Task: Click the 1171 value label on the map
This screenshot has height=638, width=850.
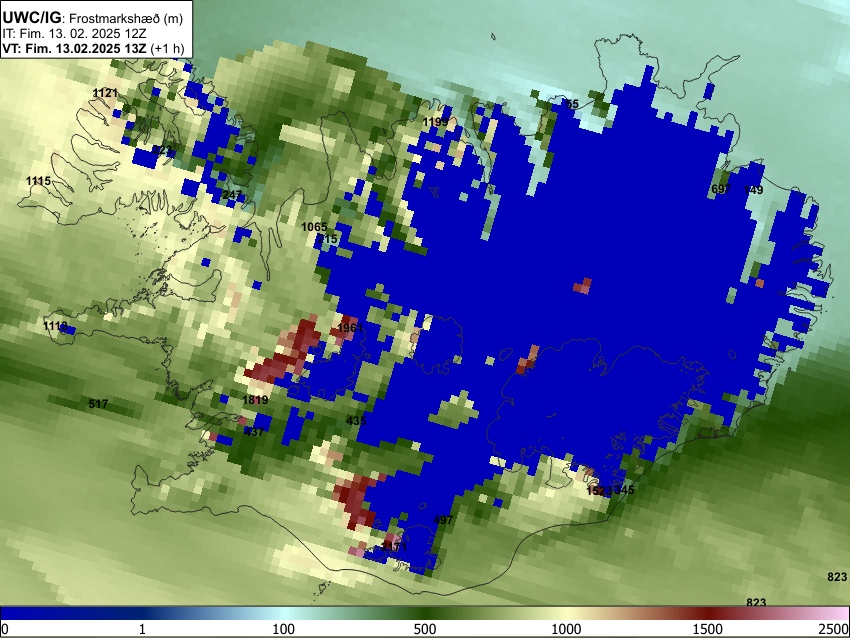Action: coord(394,547)
